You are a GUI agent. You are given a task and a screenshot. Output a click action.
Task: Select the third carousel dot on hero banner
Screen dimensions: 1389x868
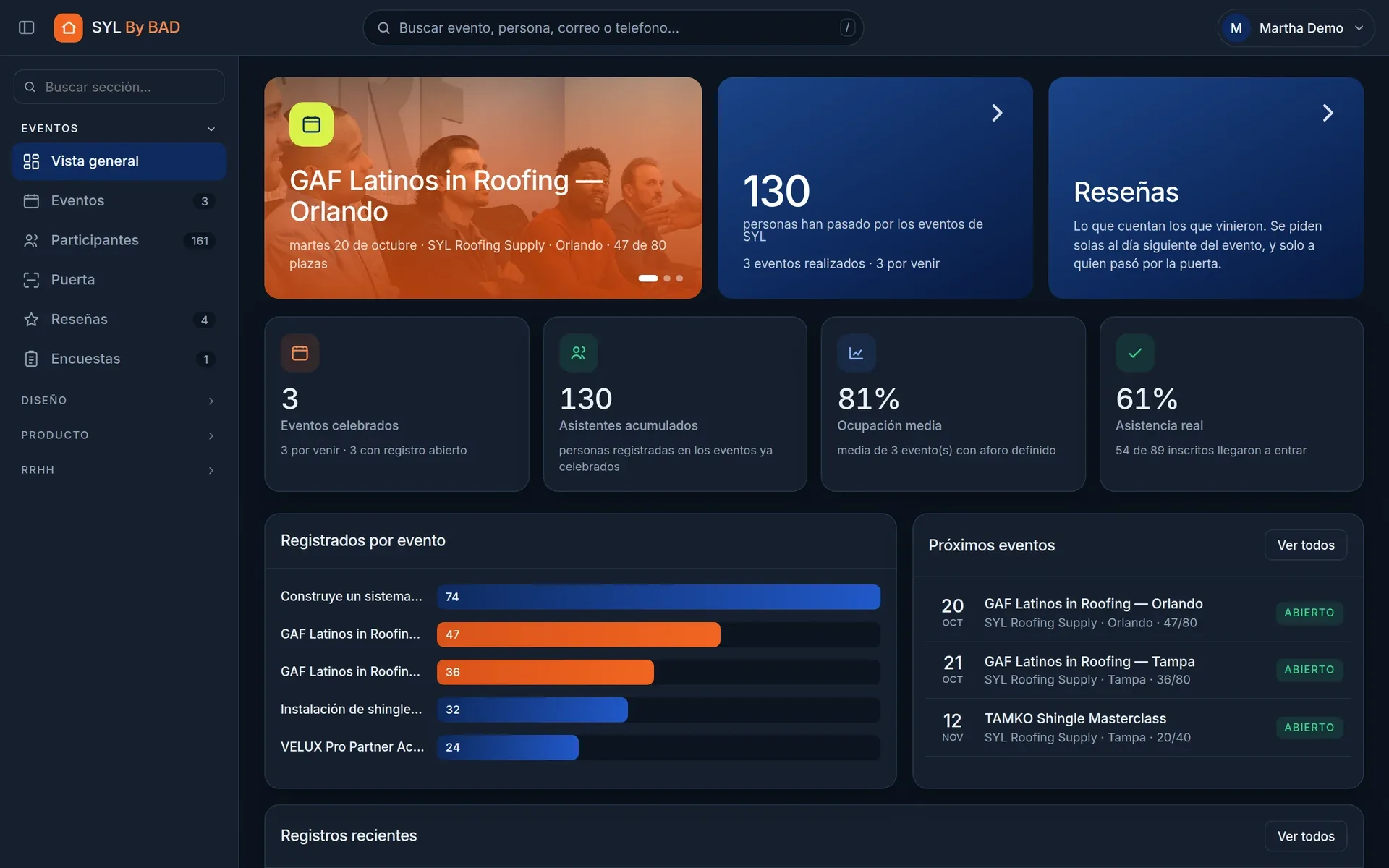pos(679,278)
